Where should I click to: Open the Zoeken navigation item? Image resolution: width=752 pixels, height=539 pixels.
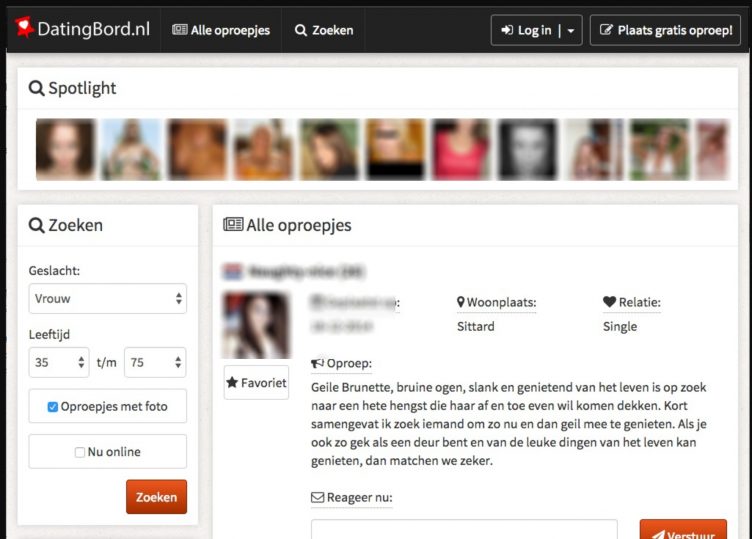pyautogui.click(x=323, y=30)
